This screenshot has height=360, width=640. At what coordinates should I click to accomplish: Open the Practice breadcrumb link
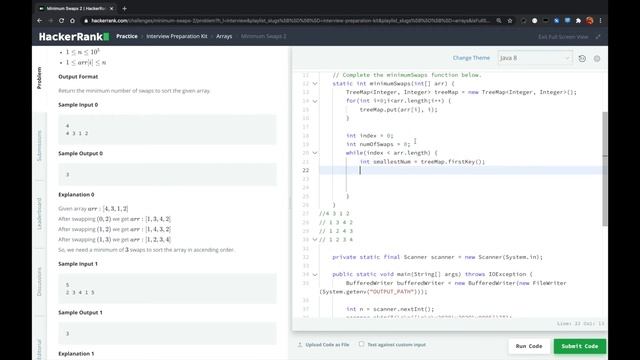pos(127,36)
